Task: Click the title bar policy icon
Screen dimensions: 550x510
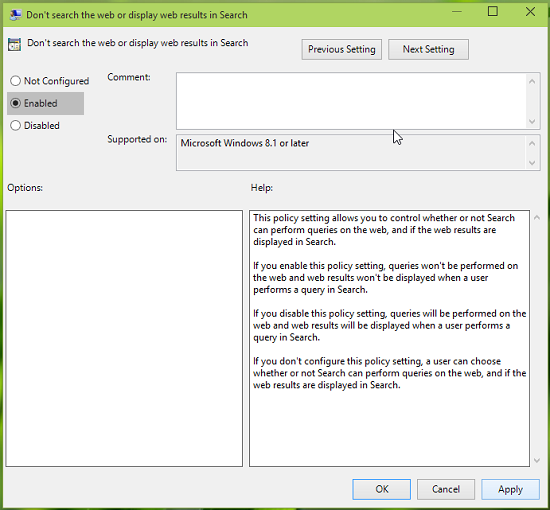Action: click(x=15, y=15)
